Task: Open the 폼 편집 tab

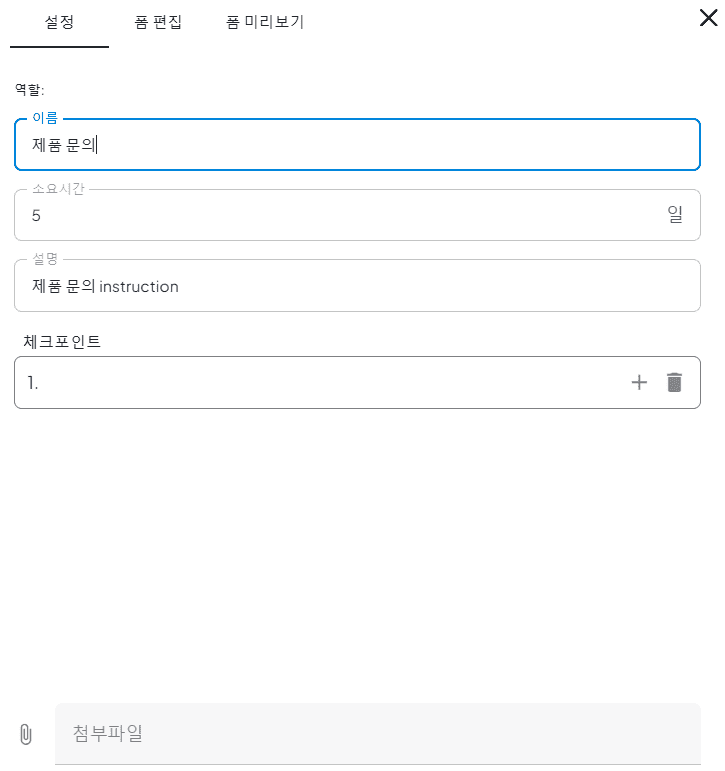Action: [x=158, y=22]
